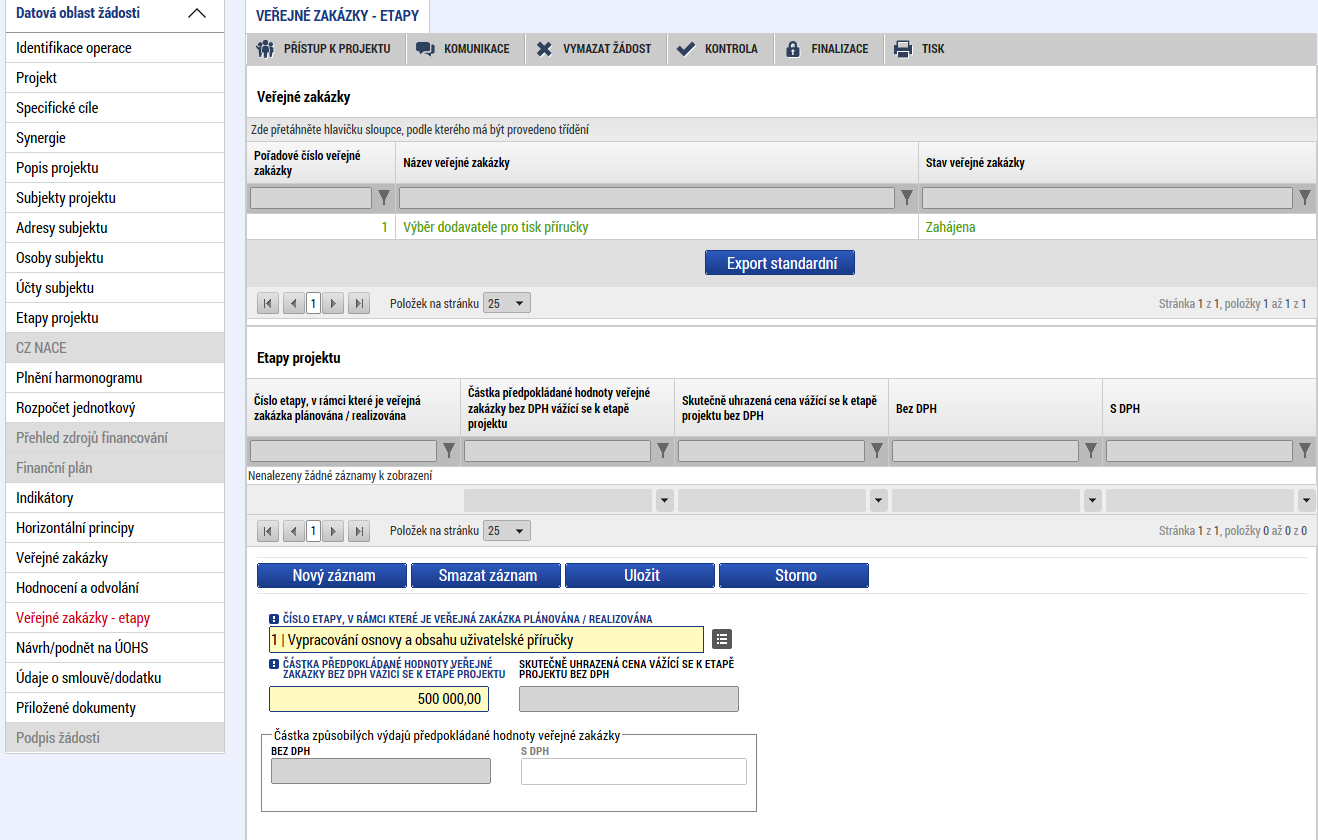This screenshot has width=1318, height=840.
Task: Go to first page in Veřejné zakázky pager
Action: [x=268, y=303]
